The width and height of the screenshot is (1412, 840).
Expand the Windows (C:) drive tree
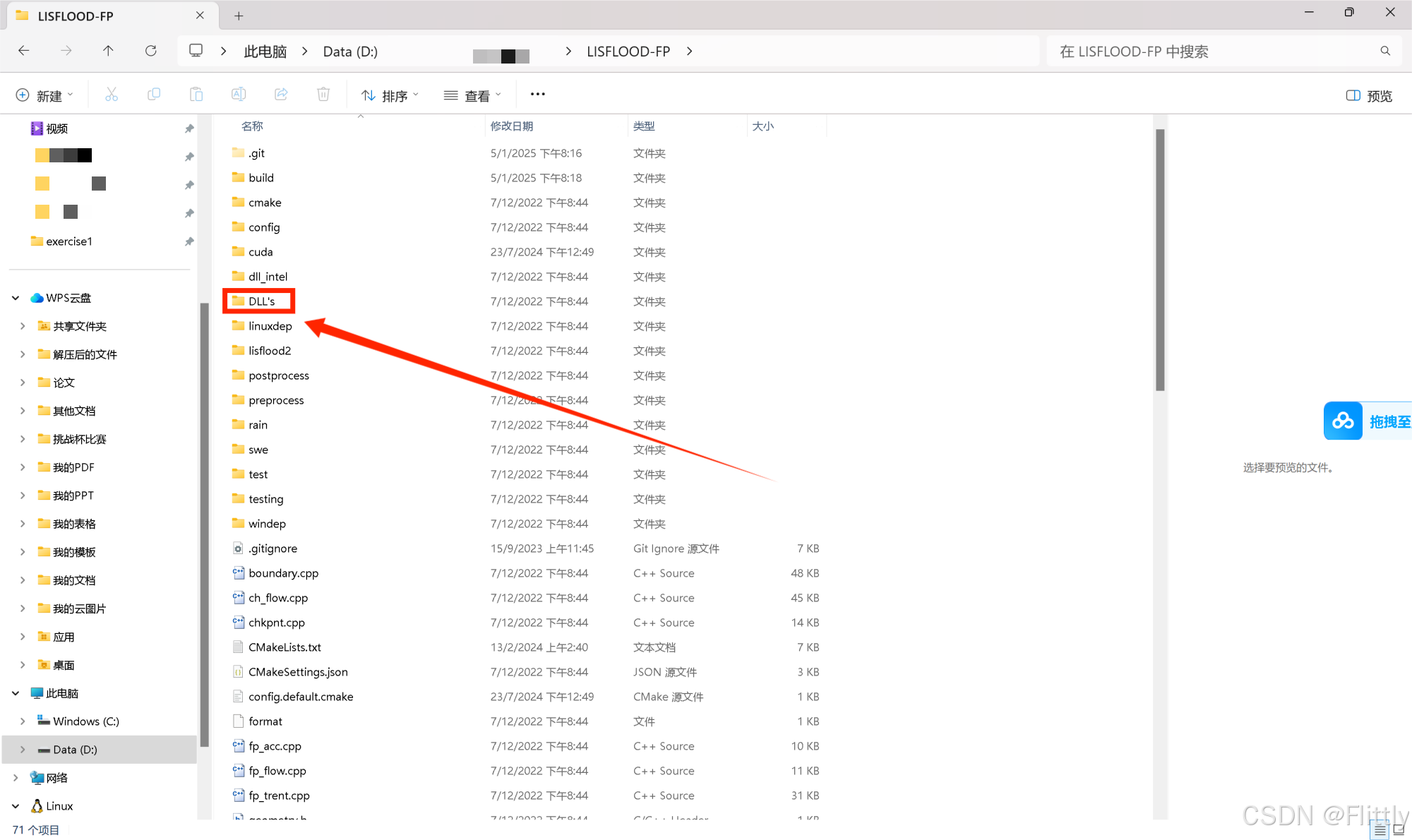point(23,721)
